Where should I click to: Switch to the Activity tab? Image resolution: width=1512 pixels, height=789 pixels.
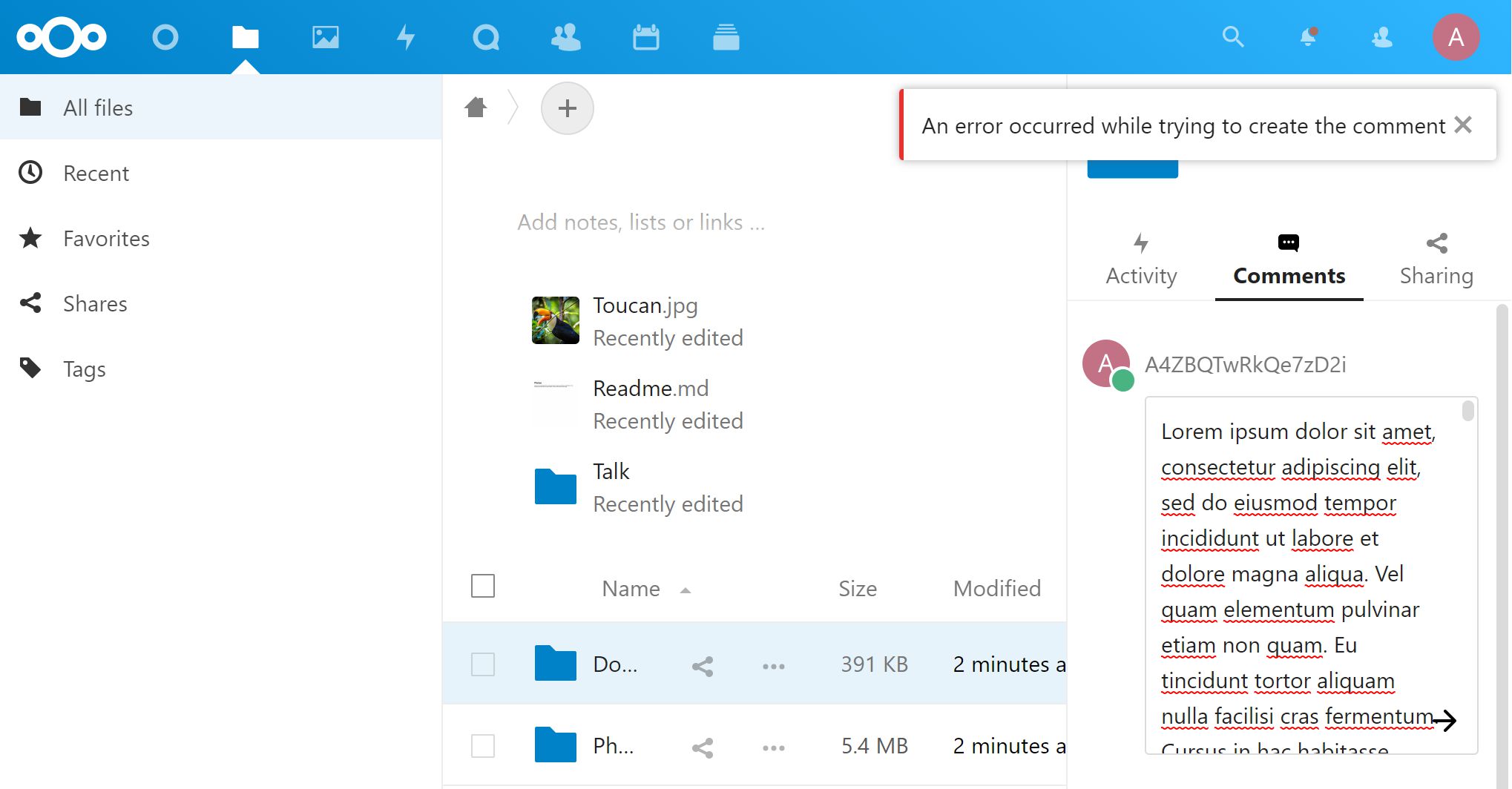[x=1140, y=258]
